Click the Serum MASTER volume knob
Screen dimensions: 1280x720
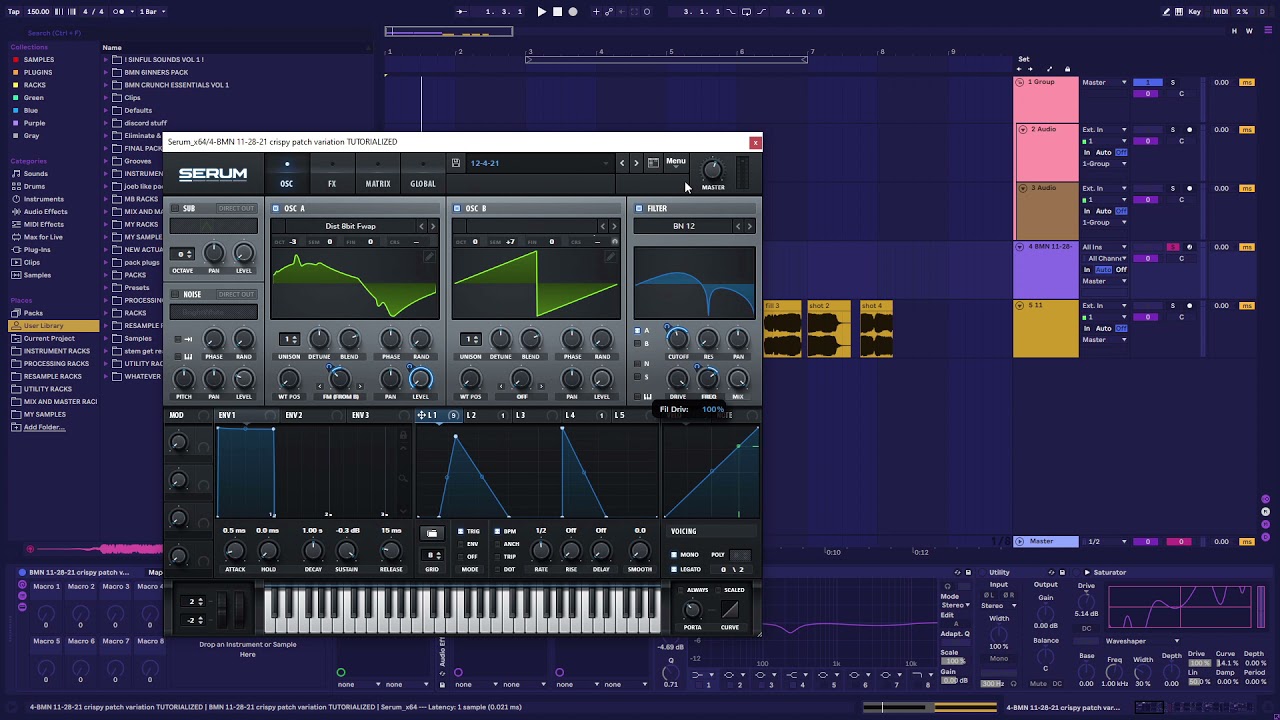click(712, 169)
